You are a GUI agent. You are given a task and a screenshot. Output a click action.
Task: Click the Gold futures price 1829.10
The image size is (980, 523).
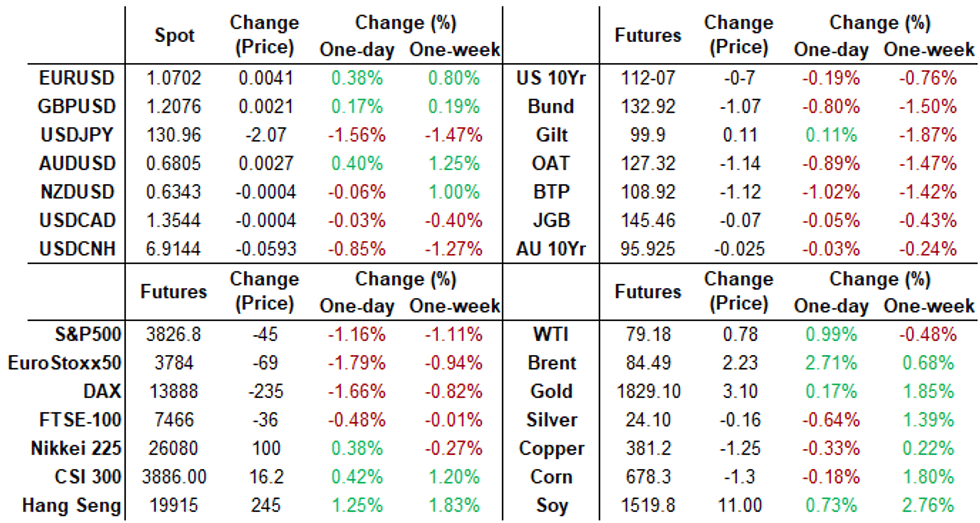tap(648, 392)
